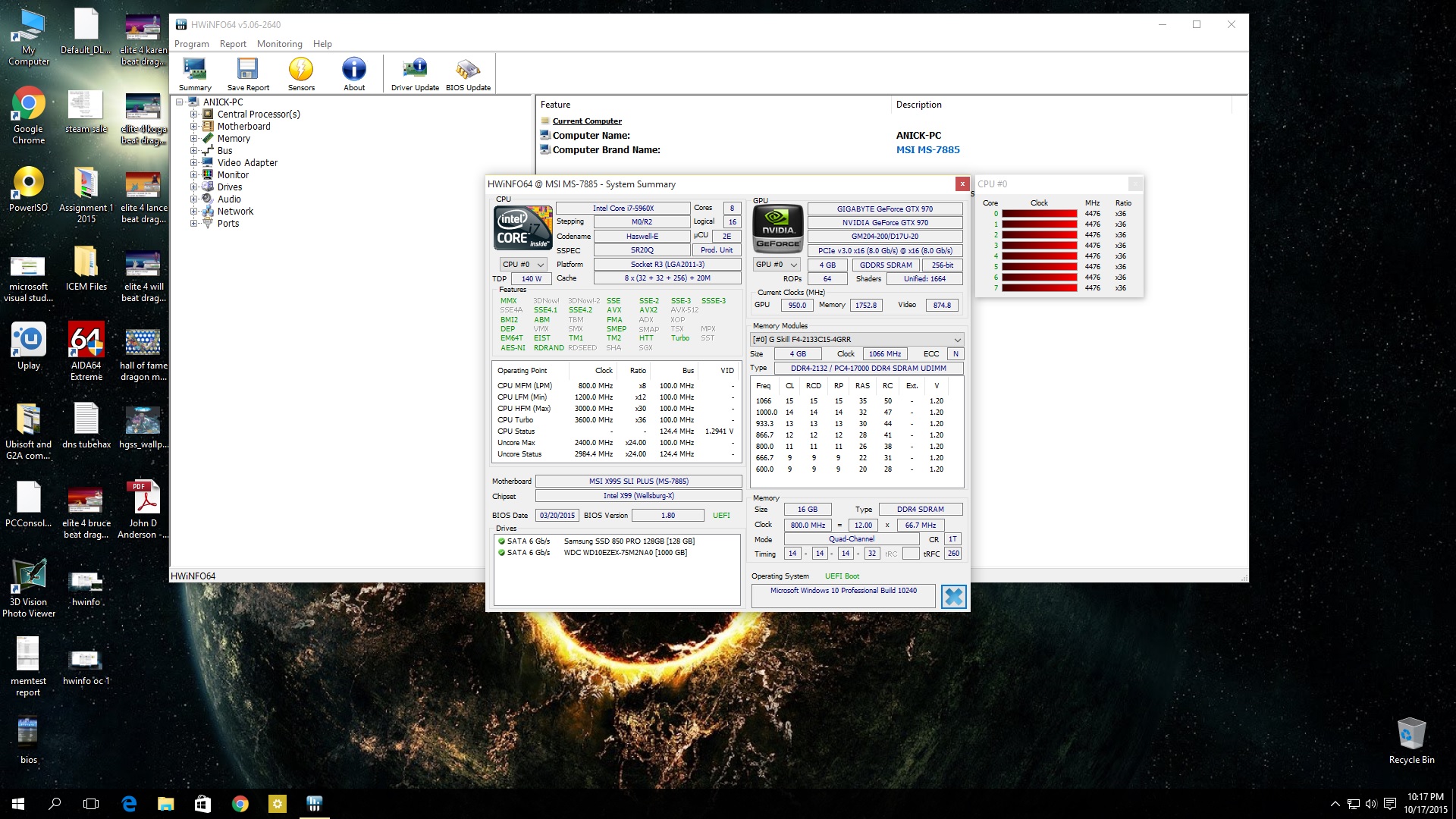Open the Monitoring menu
Viewport: 1456px width, 819px height.
tap(279, 44)
